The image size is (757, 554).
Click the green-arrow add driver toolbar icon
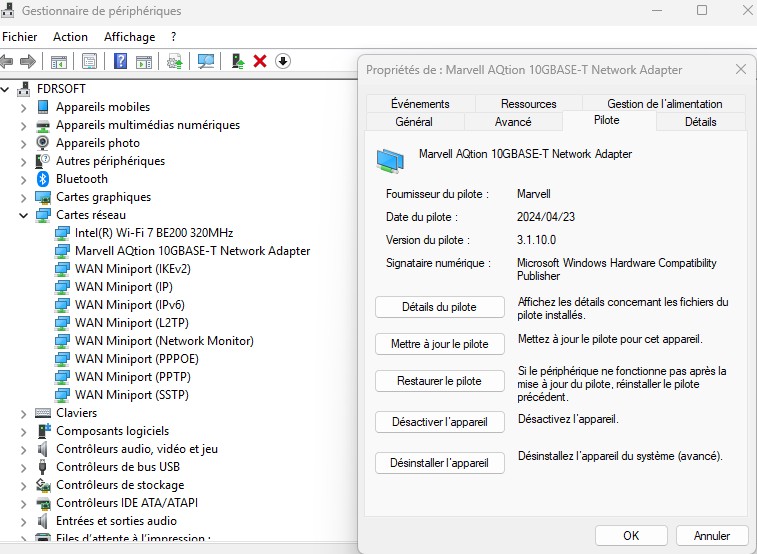(x=237, y=62)
